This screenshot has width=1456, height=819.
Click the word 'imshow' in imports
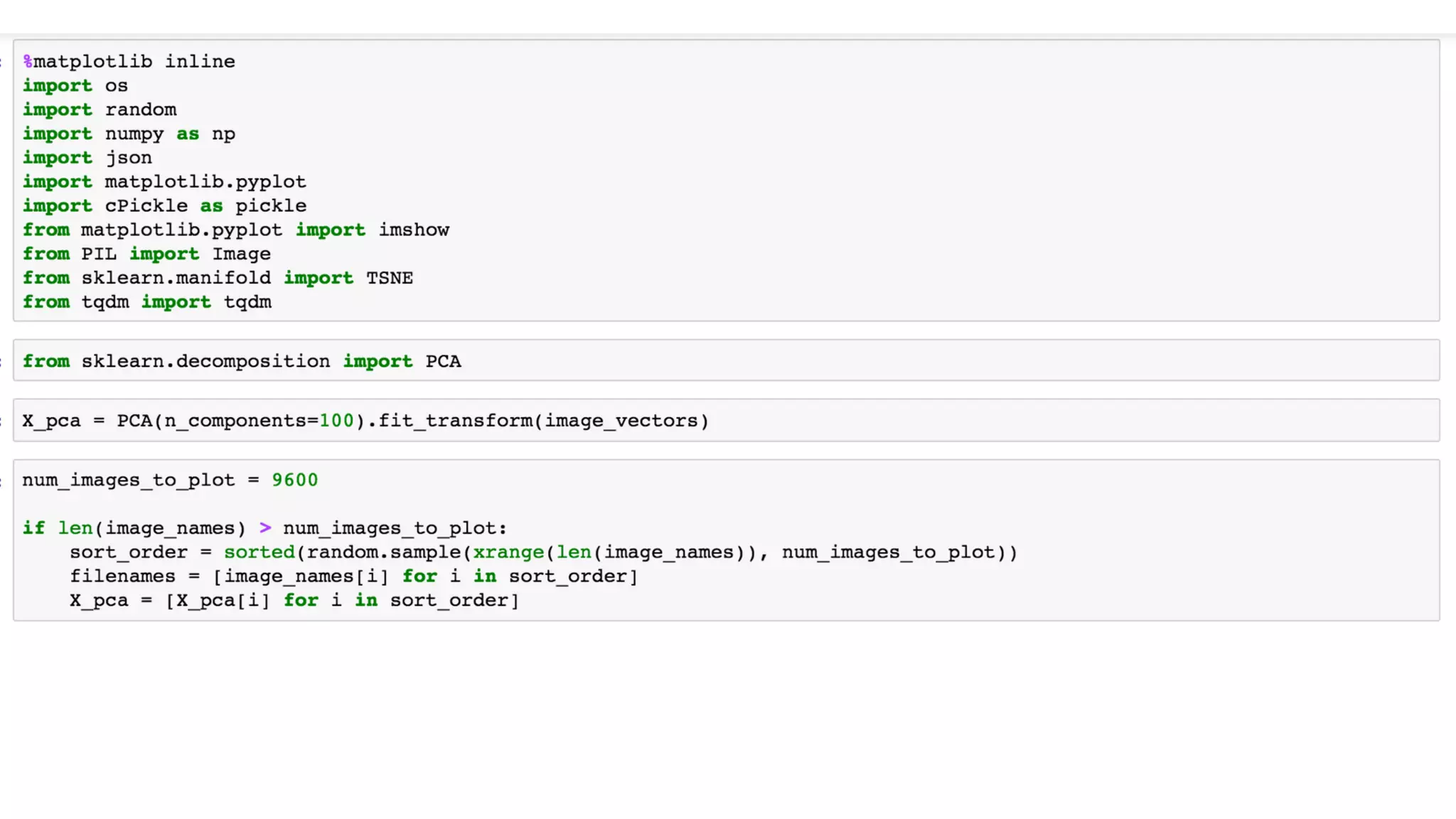[414, 230]
